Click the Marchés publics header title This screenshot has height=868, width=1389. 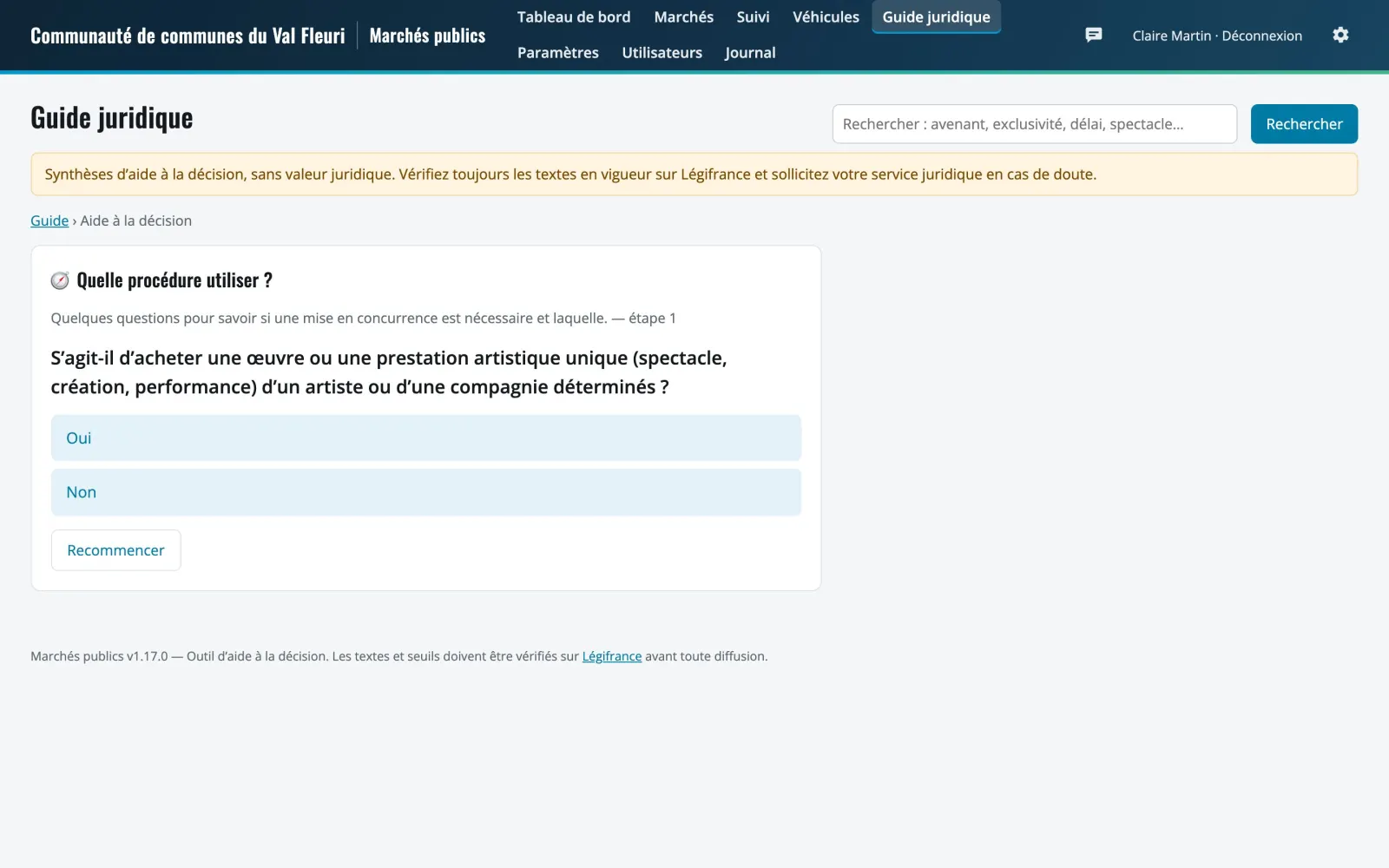pos(427,36)
